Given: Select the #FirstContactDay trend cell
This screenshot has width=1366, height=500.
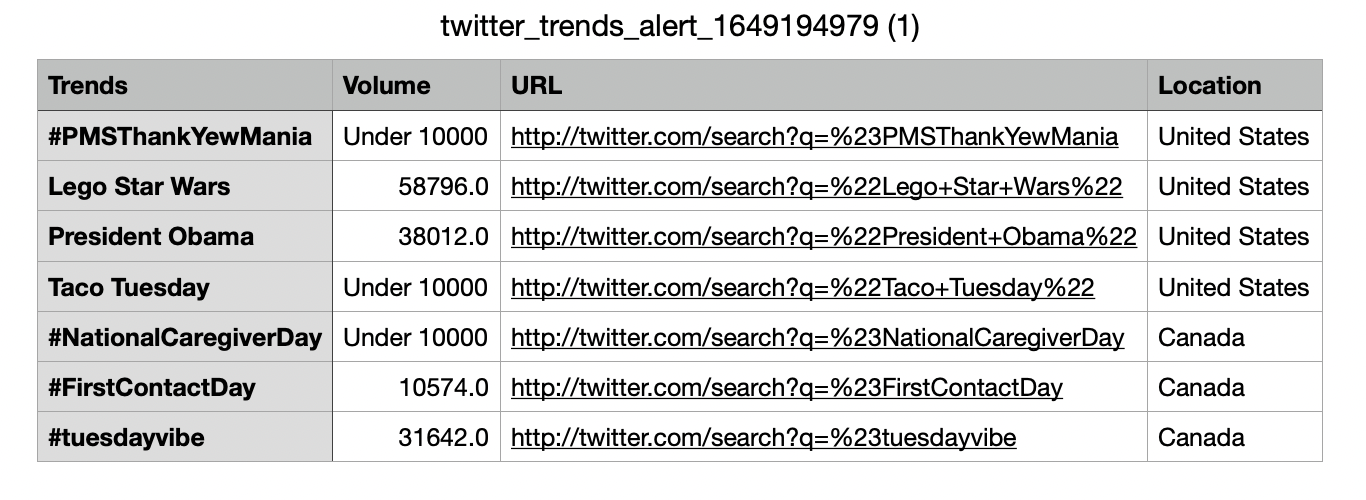Looking at the screenshot, I should tap(185, 387).
